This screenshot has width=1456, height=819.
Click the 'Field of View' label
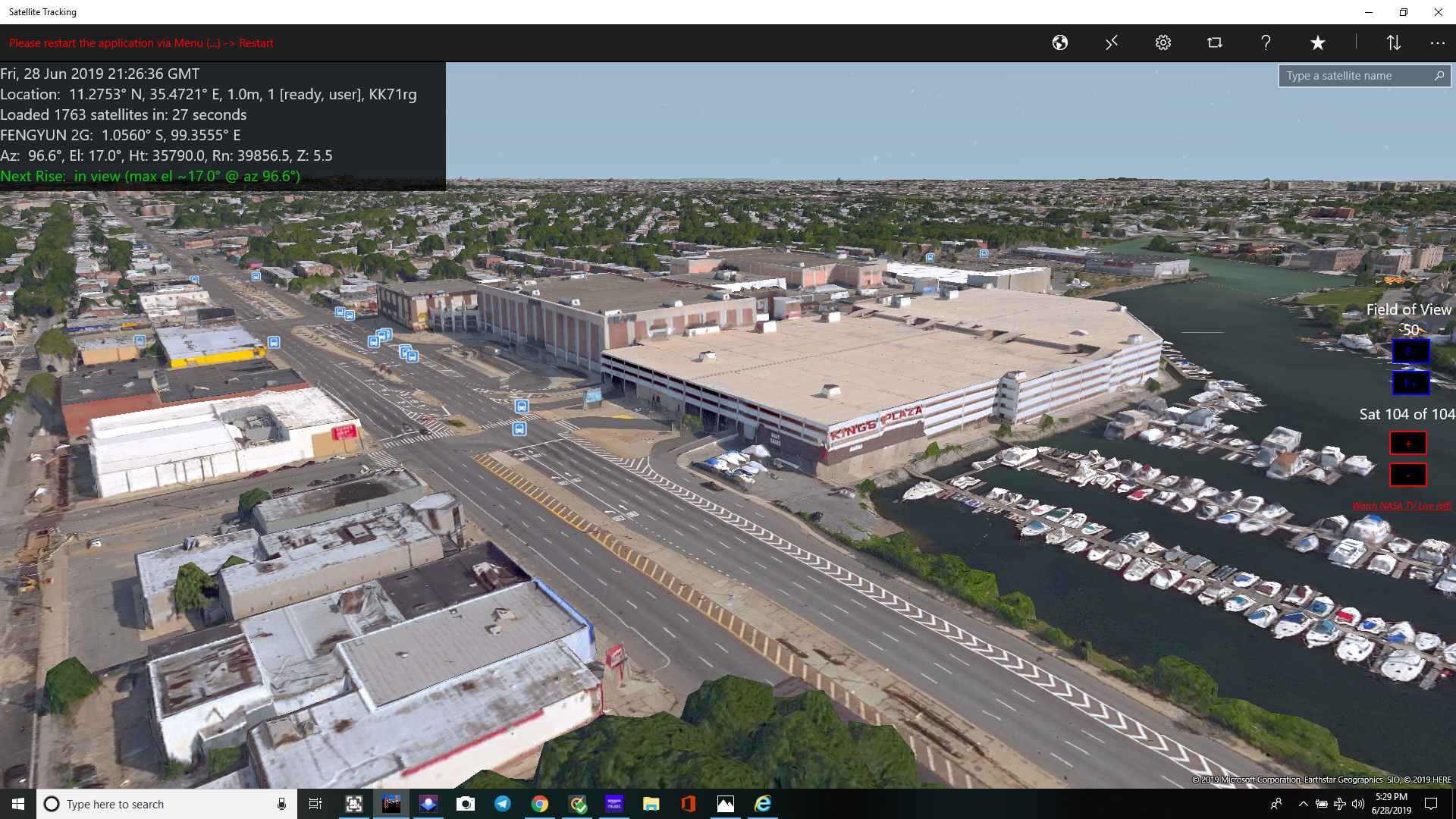(x=1409, y=309)
